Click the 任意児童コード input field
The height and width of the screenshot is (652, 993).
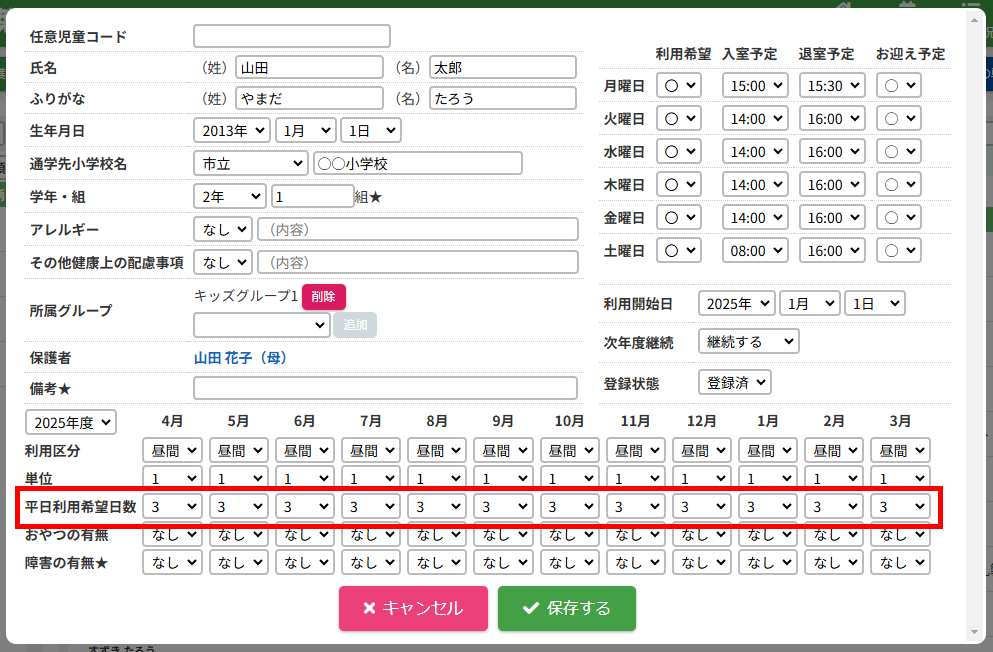tap(291, 36)
